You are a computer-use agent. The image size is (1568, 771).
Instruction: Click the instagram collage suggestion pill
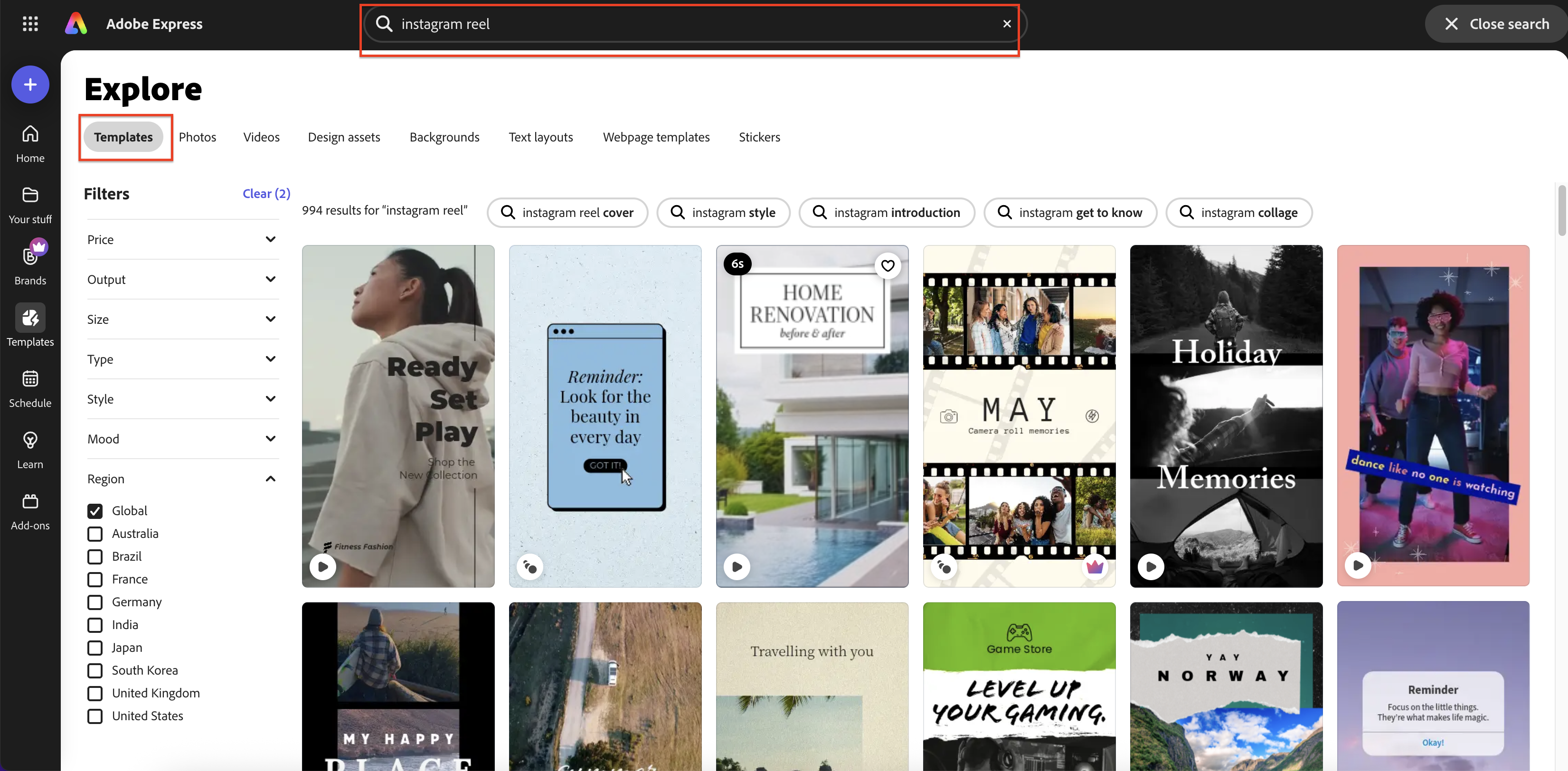pyautogui.click(x=1239, y=212)
